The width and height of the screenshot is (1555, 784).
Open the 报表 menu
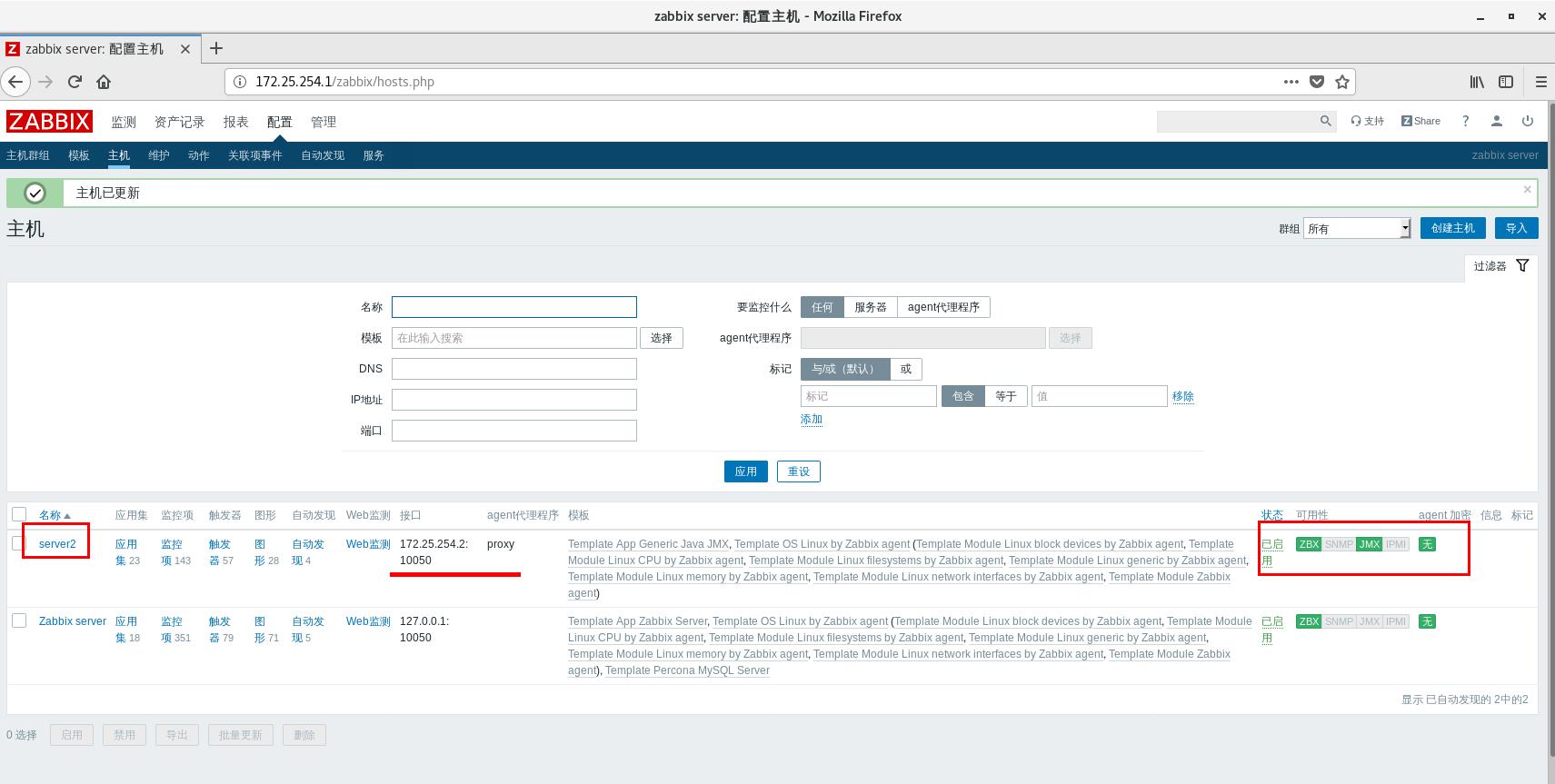click(236, 122)
